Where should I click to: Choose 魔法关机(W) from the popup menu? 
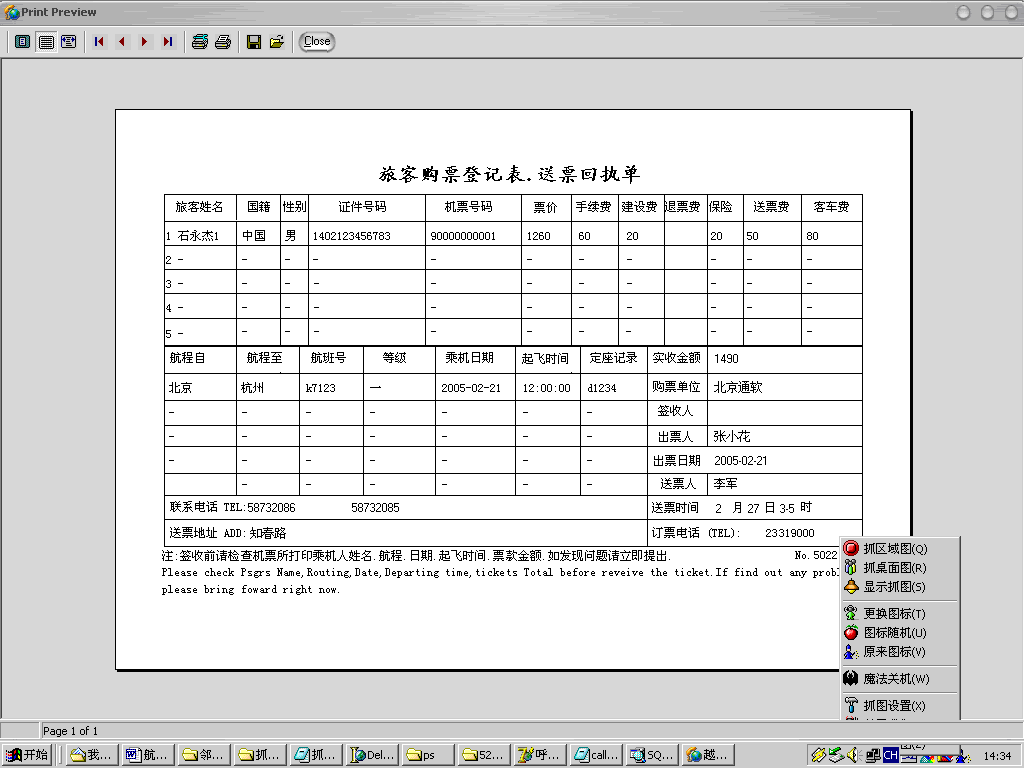pyautogui.click(x=899, y=679)
